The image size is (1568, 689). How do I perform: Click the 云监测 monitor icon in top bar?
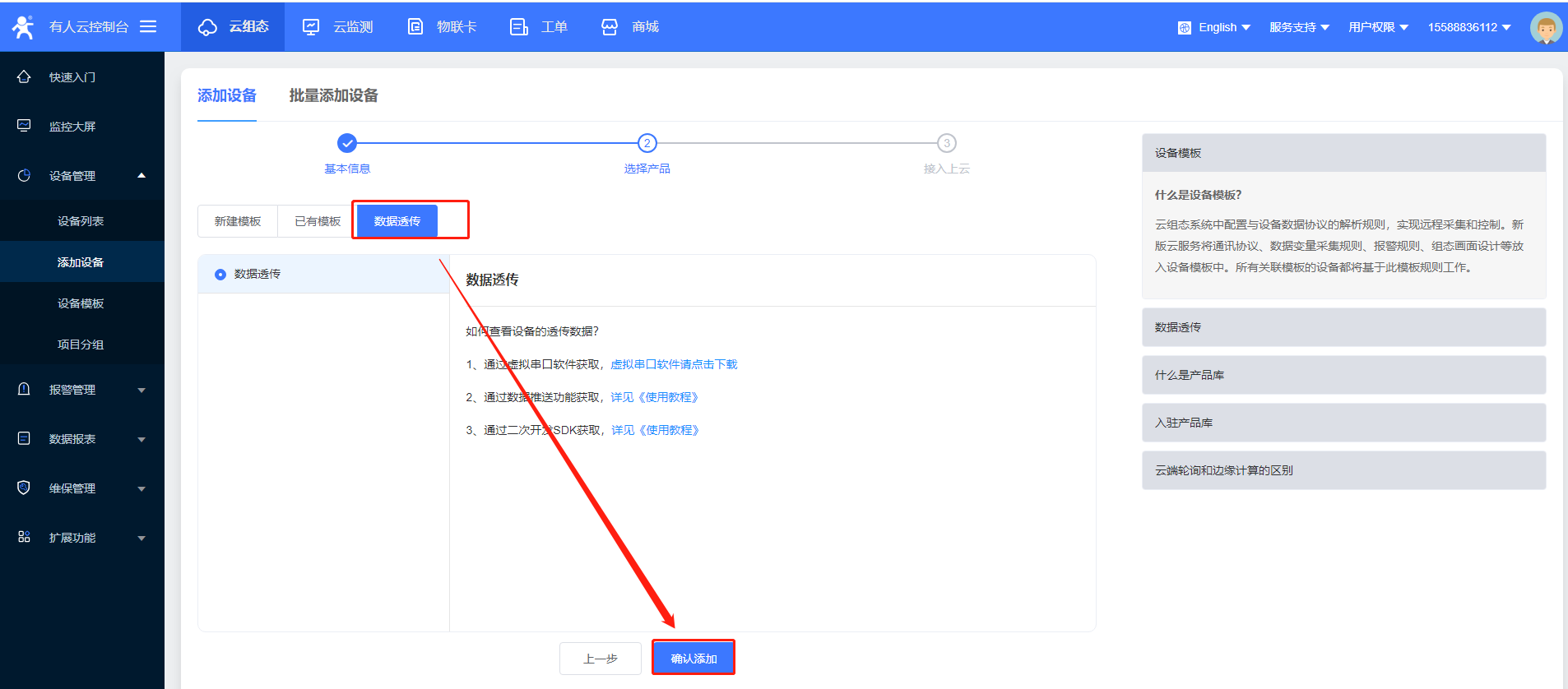point(311,27)
